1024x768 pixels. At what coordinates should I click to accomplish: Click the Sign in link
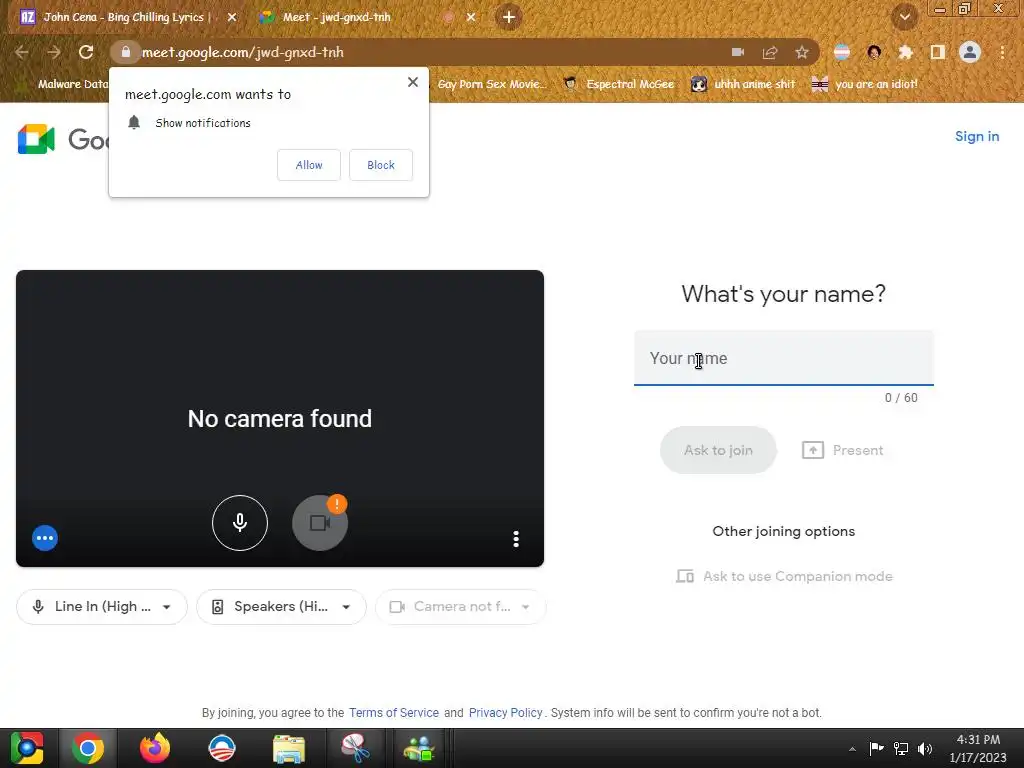coord(977,136)
